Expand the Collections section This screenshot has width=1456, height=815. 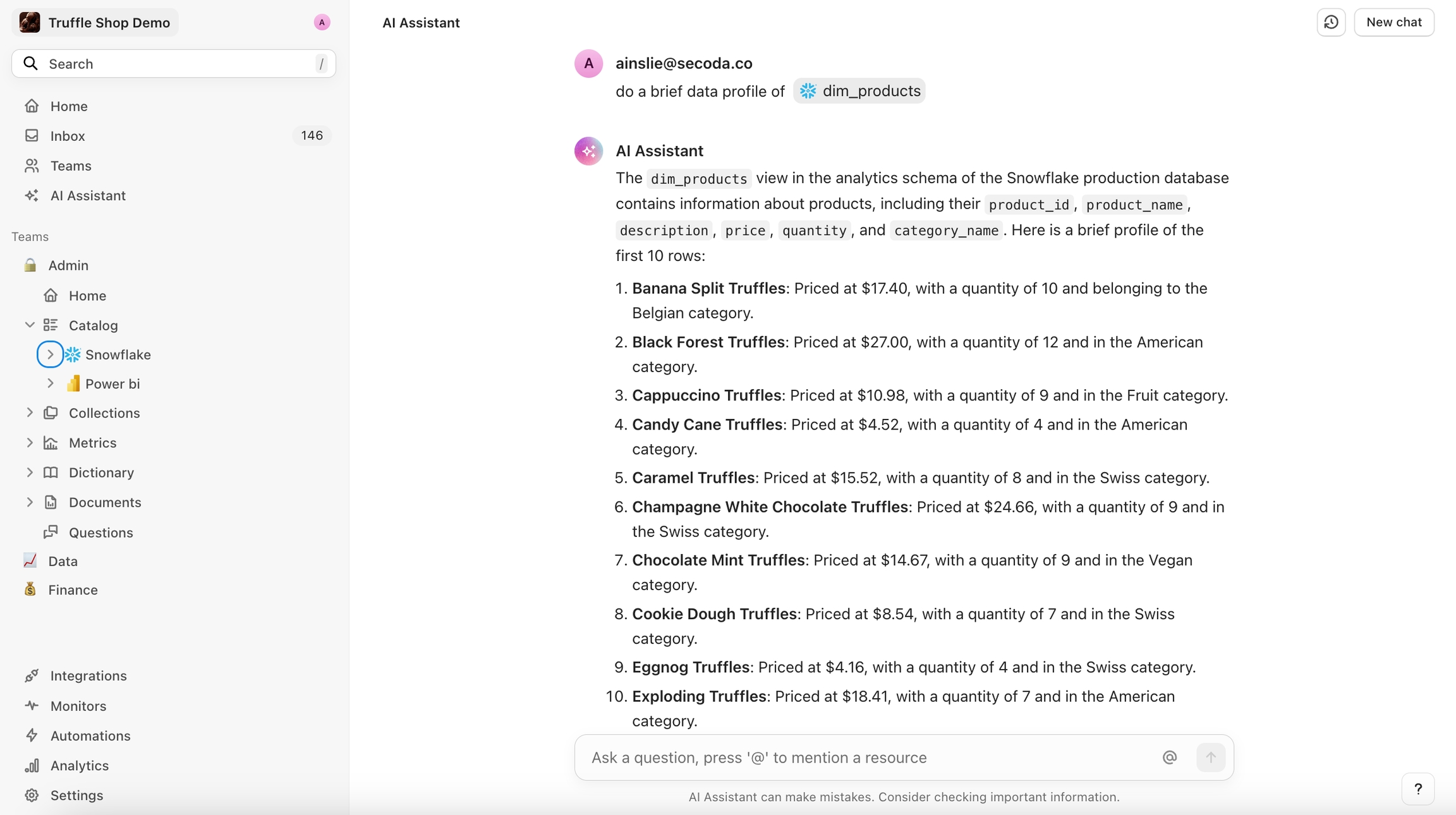click(x=30, y=413)
